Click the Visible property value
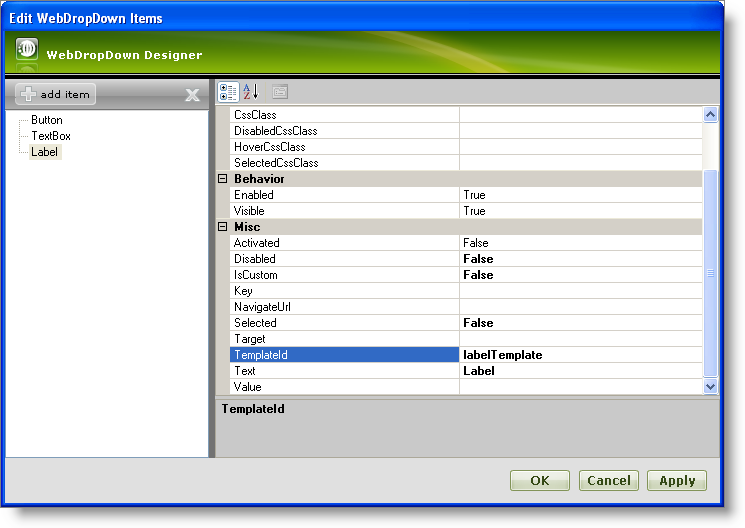This screenshot has height=528, width=745. (x=580, y=211)
